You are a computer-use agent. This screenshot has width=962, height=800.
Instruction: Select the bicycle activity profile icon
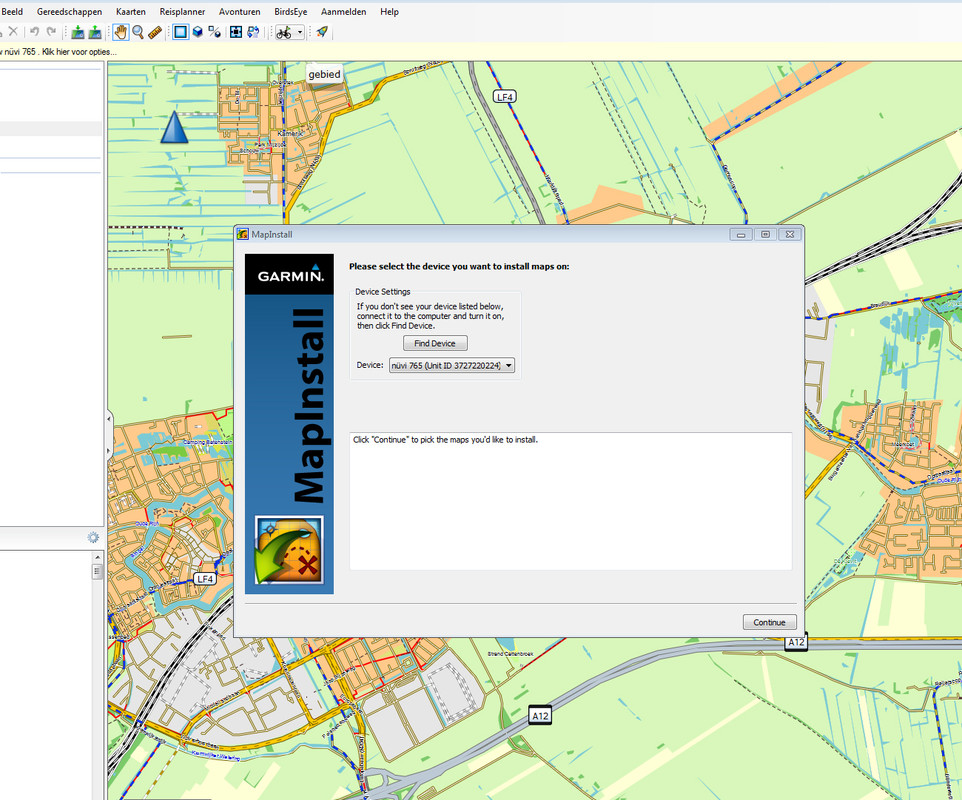(x=283, y=32)
